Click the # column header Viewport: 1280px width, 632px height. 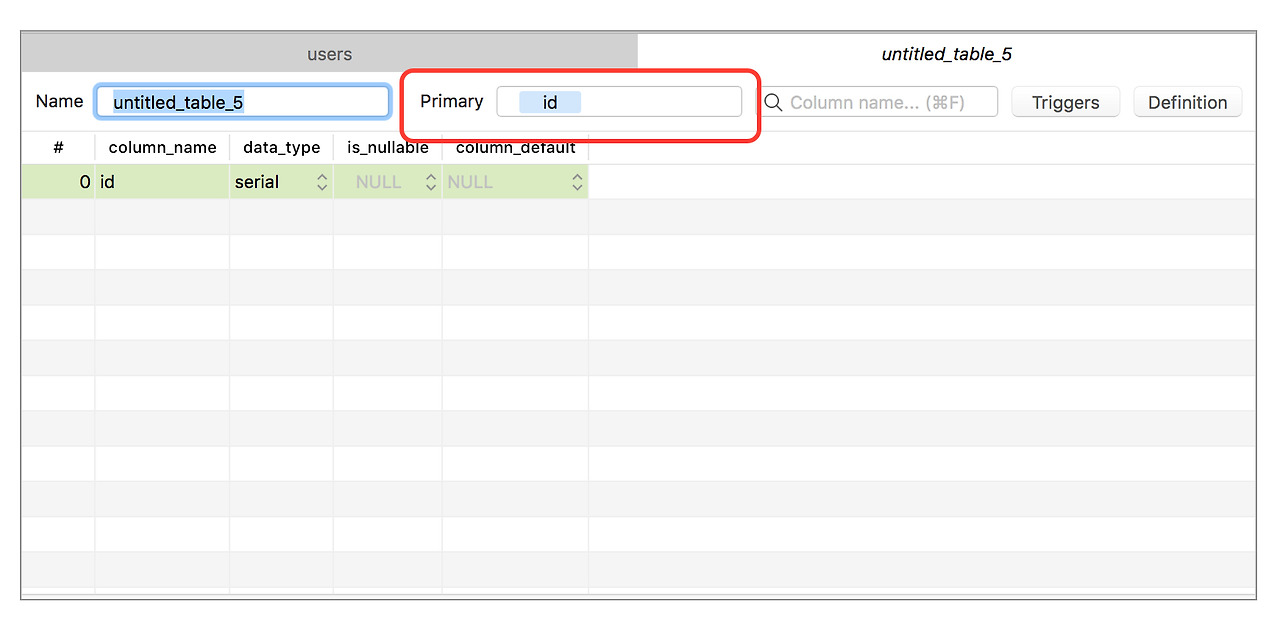click(x=58, y=147)
